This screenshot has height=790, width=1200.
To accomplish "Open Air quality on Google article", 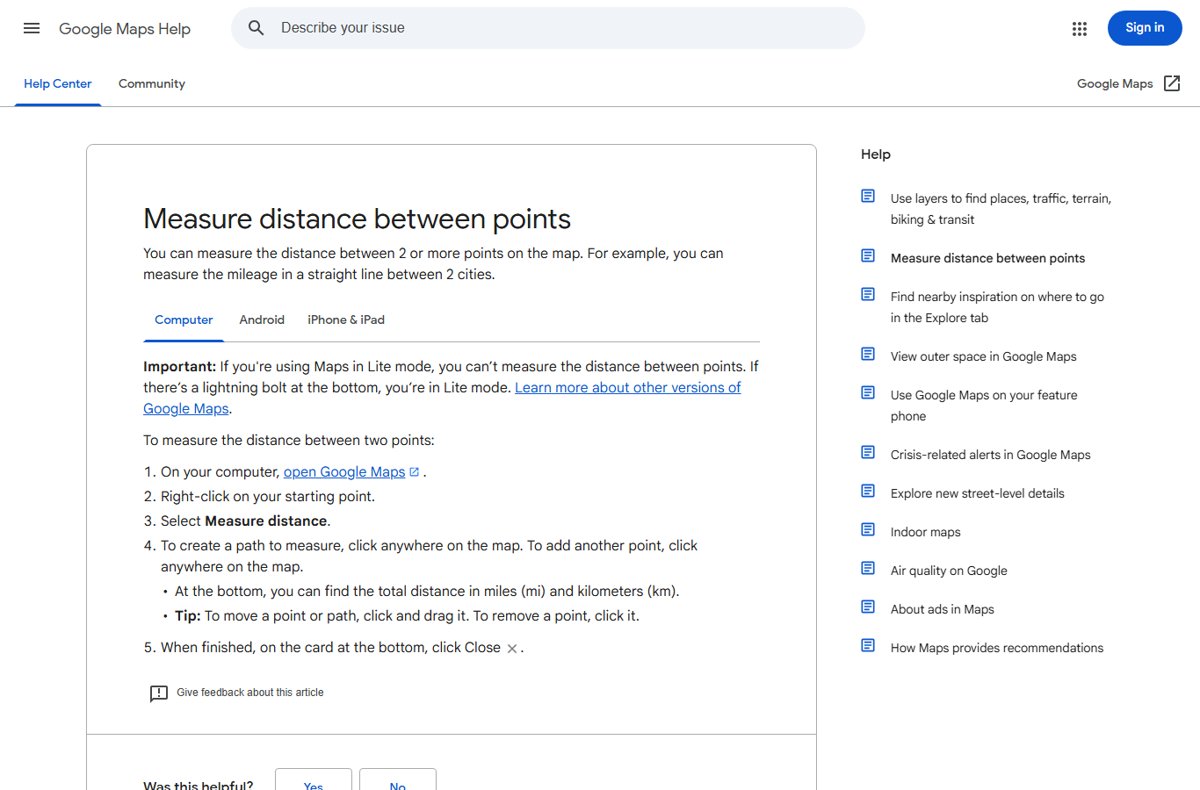I will pyautogui.click(x=949, y=571).
